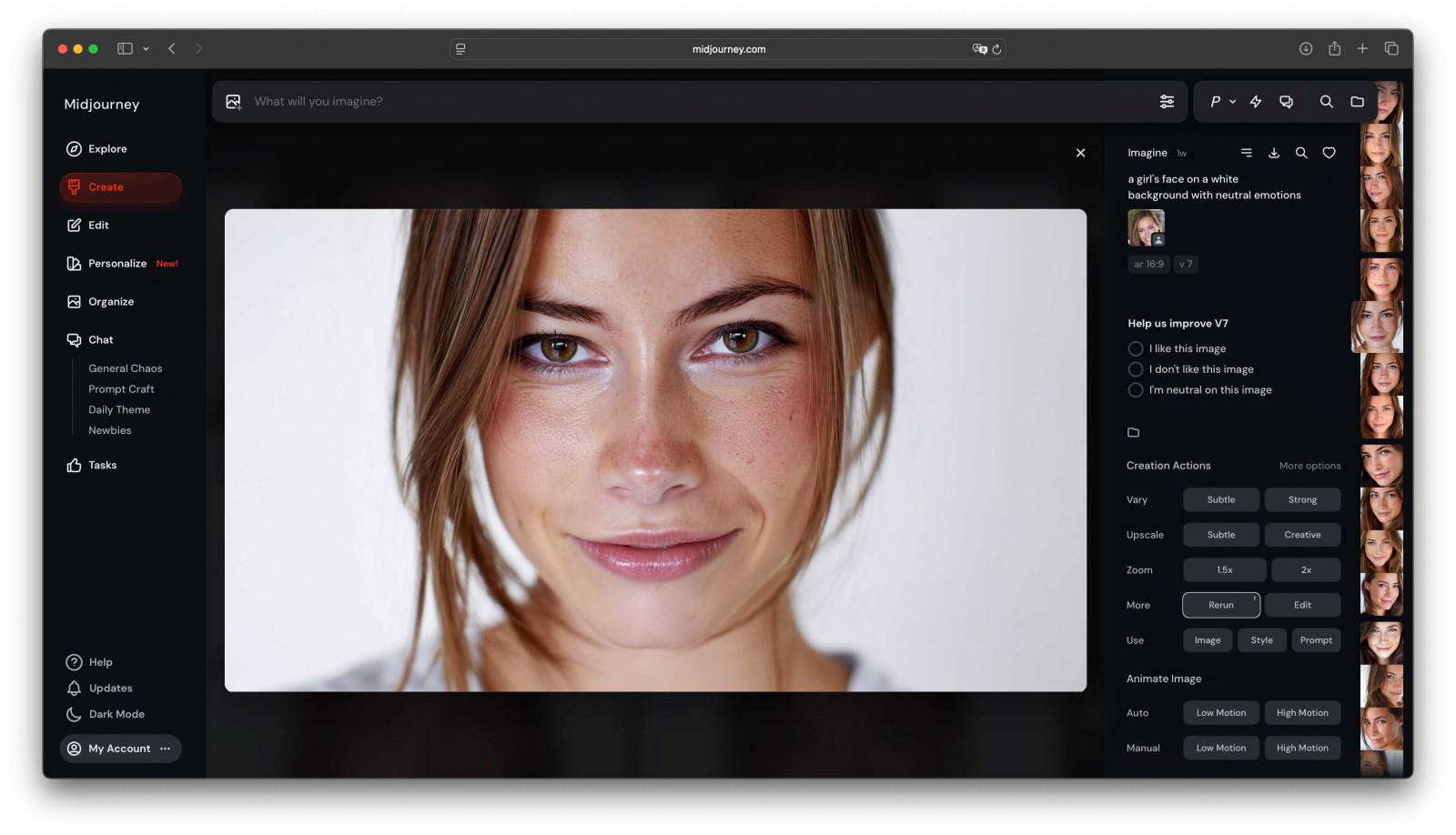1456x835 pixels.
Task: Show Safari tab overview icon
Action: [x=1391, y=49]
